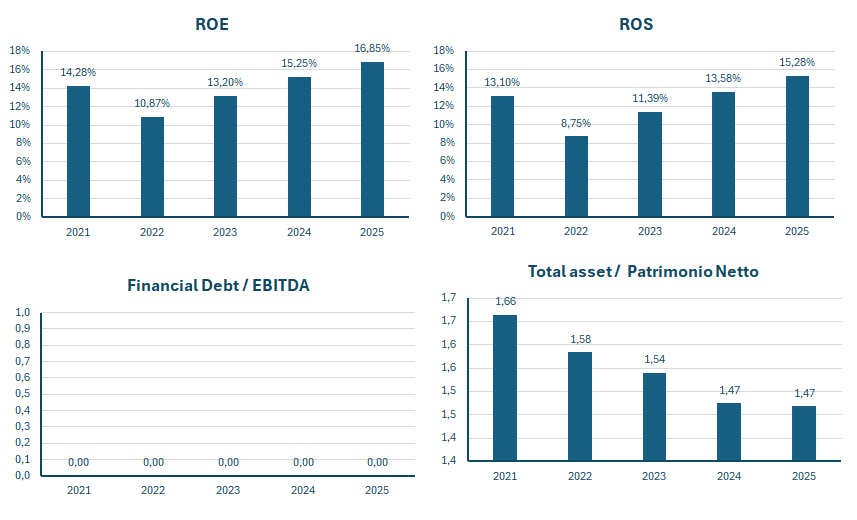Viewport: 857px width, 520px height.
Task: Click the 0,00 label above 2021 in Financial Debt chart
Action: click(79, 463)
